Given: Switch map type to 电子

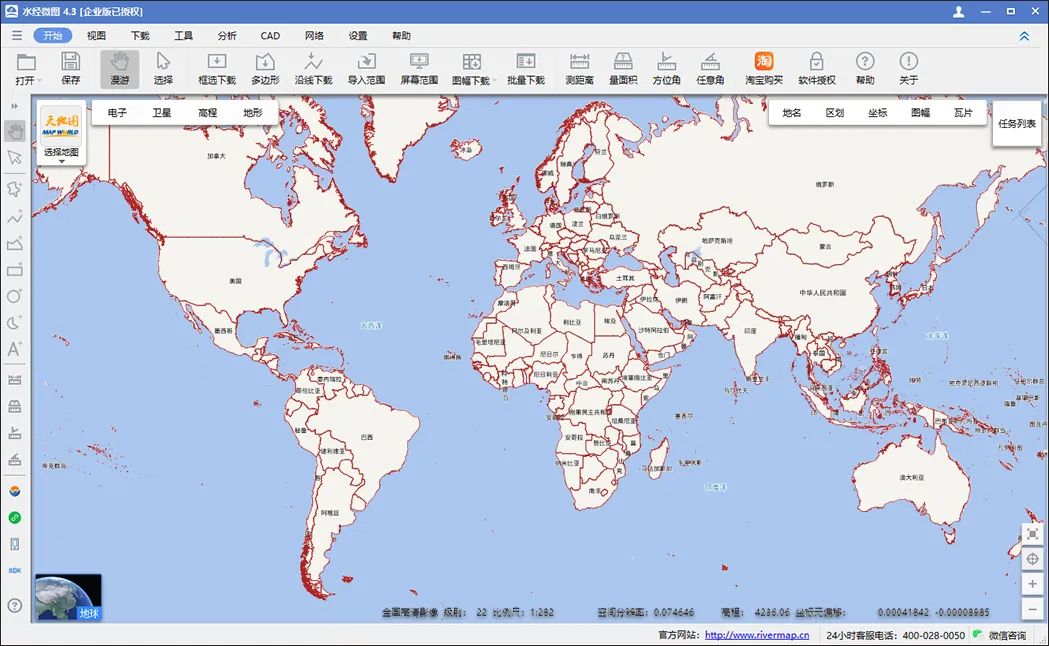Looking at the screenshot, I should (117, 112).
